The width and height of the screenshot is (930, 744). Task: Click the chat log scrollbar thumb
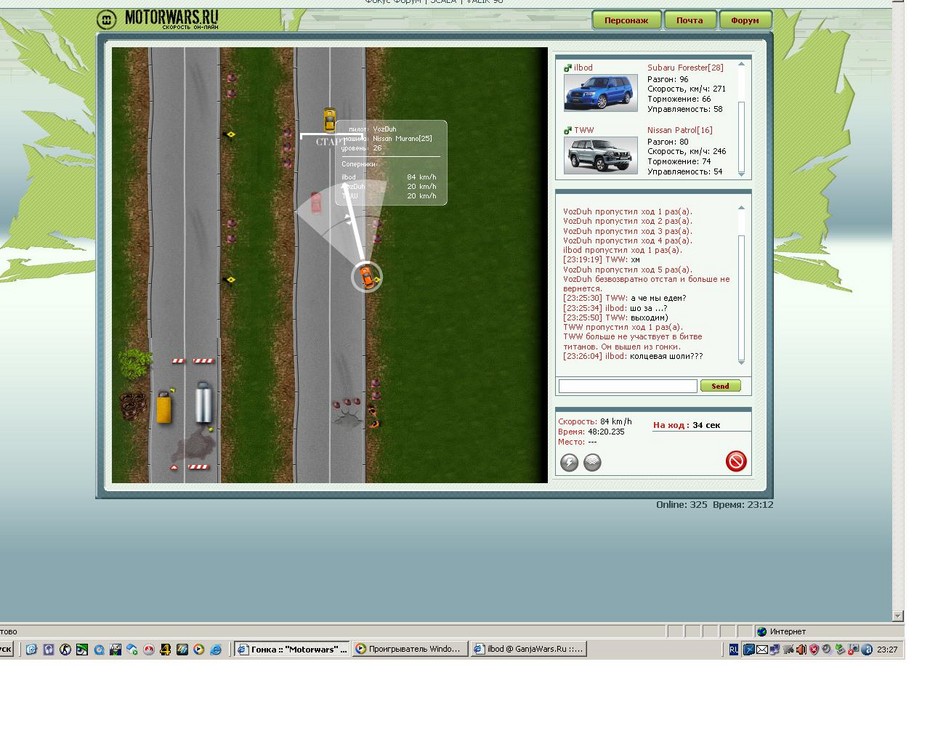[x=741, y=296]
